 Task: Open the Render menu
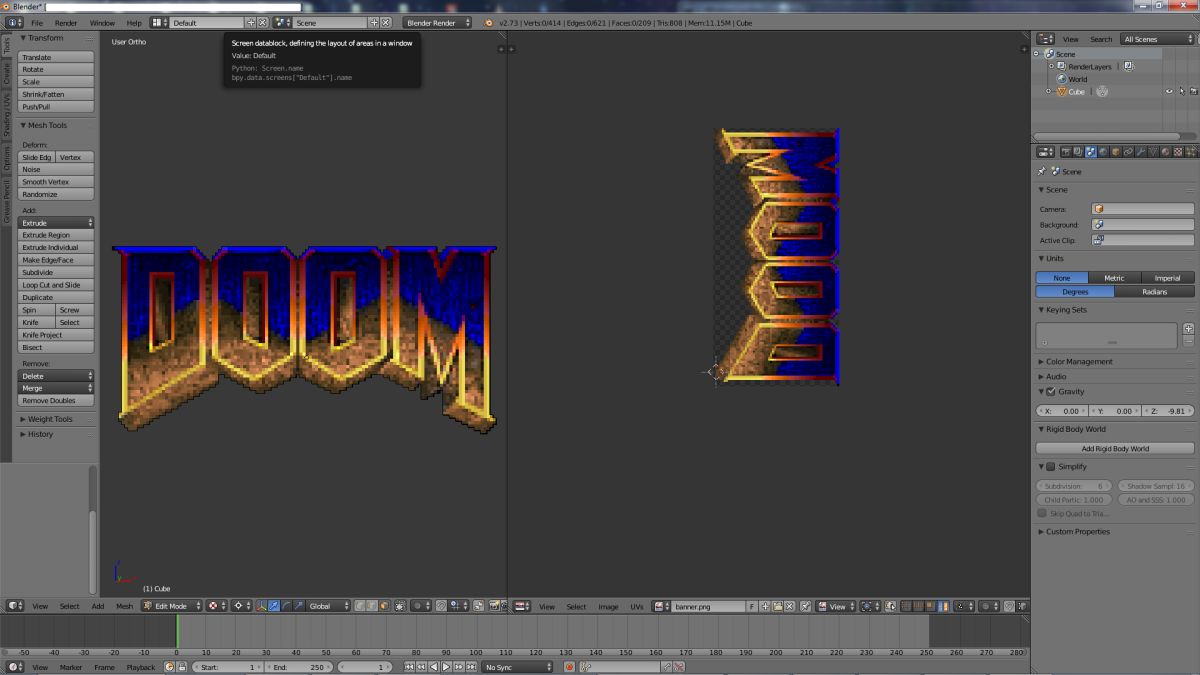pos(66,22)
